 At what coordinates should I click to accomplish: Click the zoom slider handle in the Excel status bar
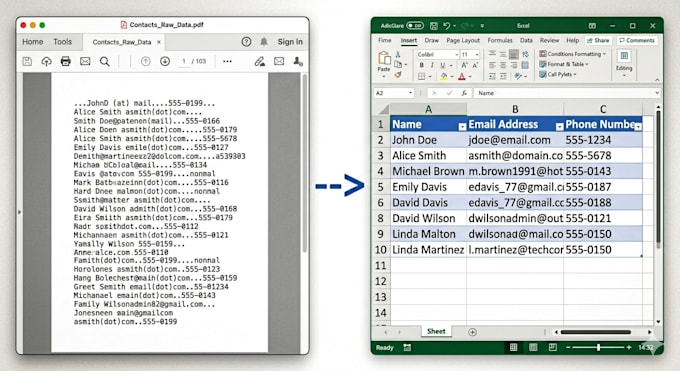point(598,347)
